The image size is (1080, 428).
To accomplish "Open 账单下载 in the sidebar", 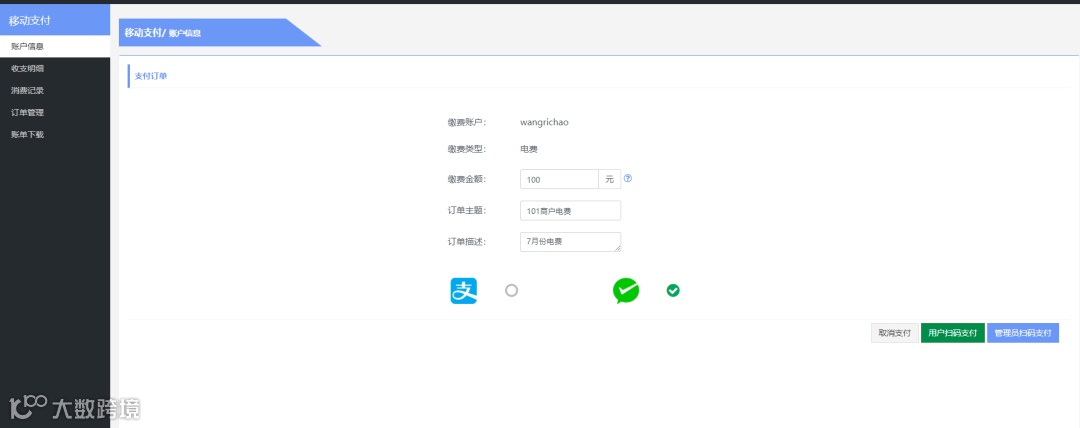I will [x=55, y=134].
